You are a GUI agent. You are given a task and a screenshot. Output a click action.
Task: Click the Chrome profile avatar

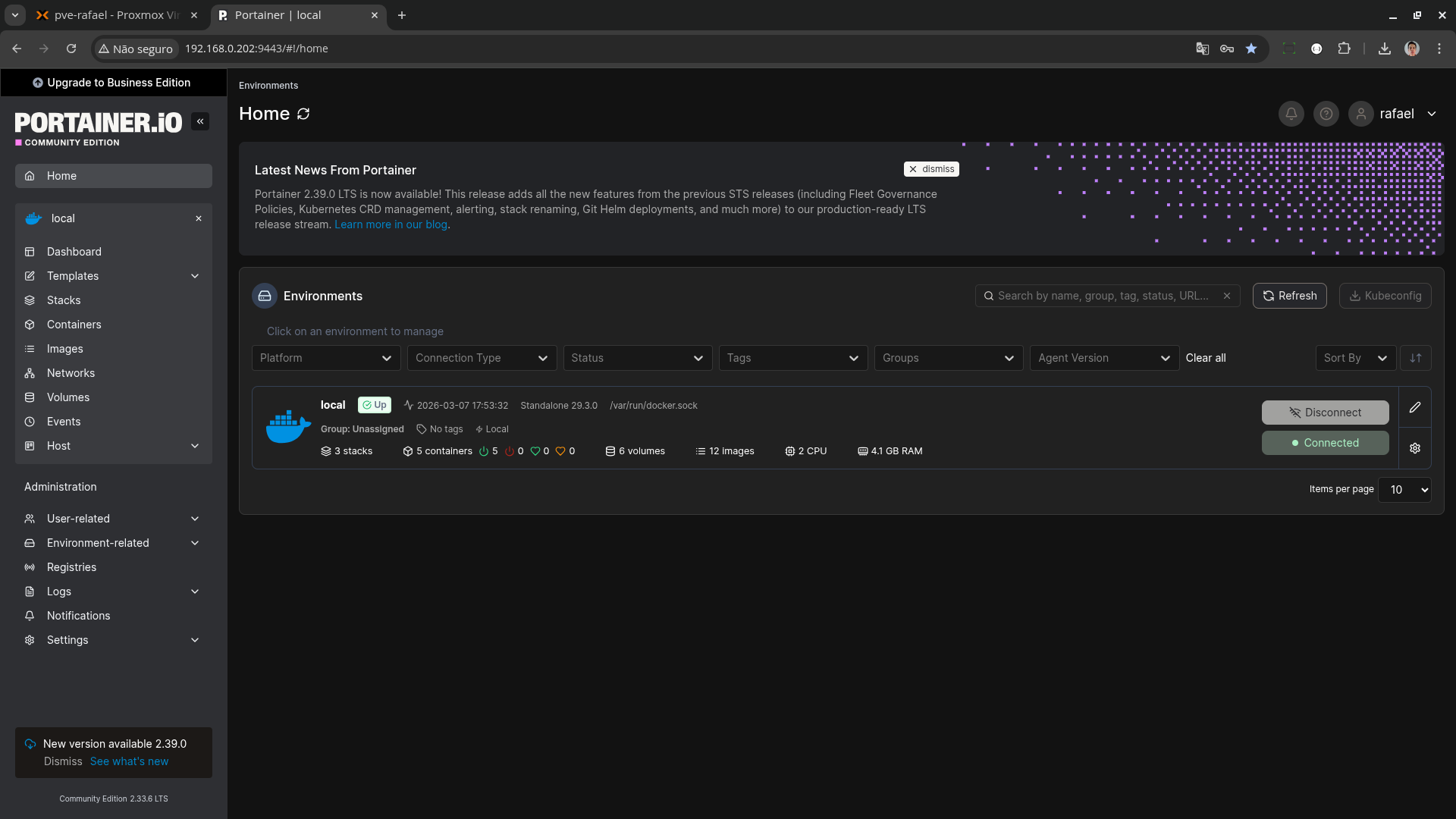pyautogui.click(x=1412, y=49)
